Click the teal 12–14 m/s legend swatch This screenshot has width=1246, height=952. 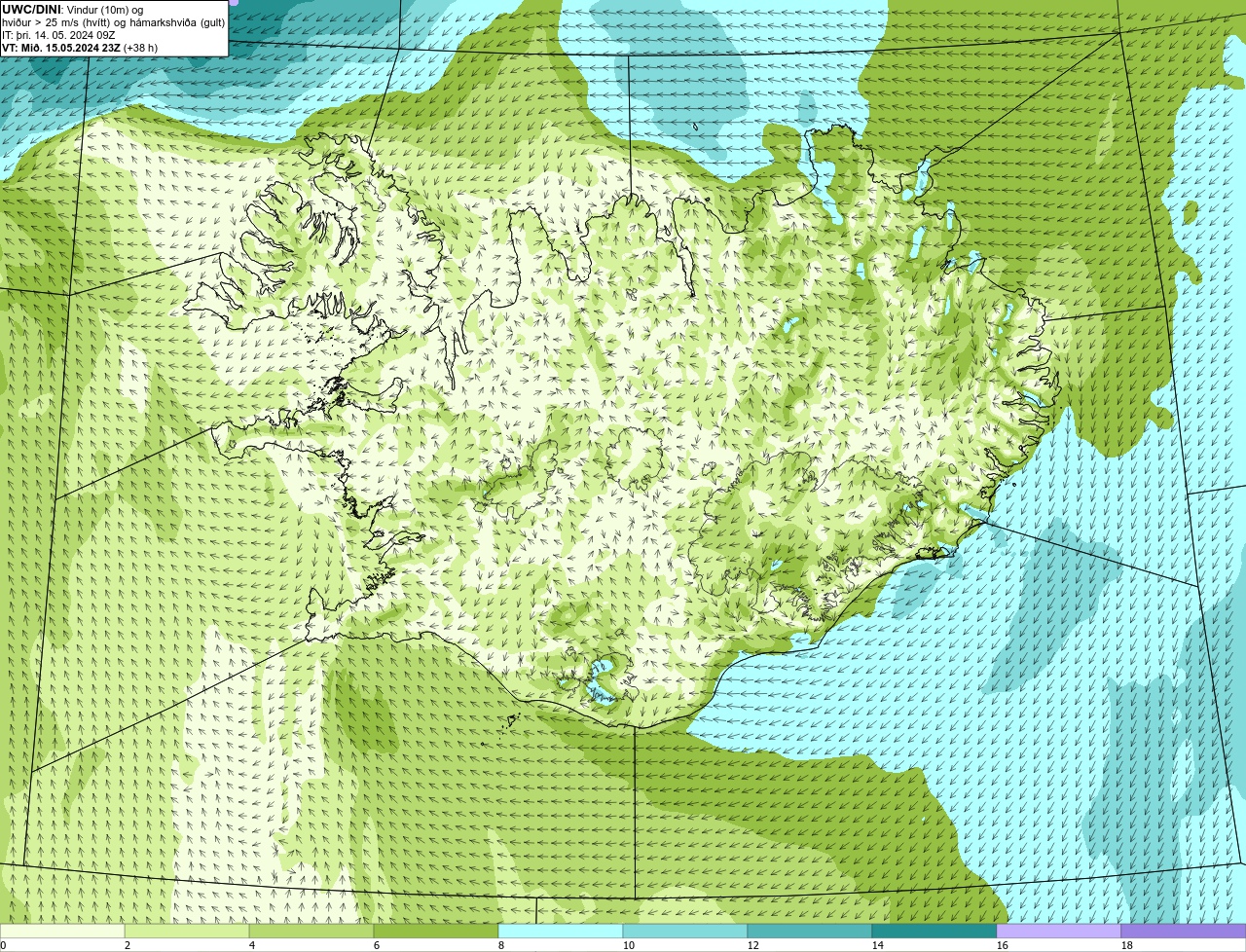[810, 932]
